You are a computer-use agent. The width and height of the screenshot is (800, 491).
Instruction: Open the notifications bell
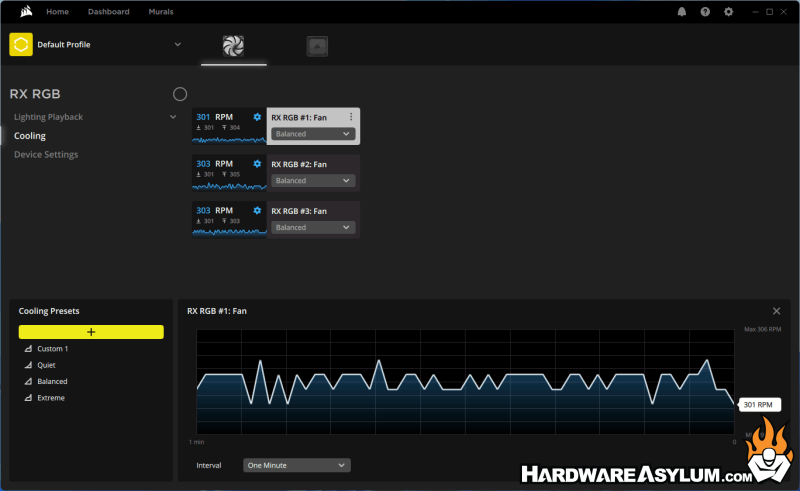[x=682, y=12]
